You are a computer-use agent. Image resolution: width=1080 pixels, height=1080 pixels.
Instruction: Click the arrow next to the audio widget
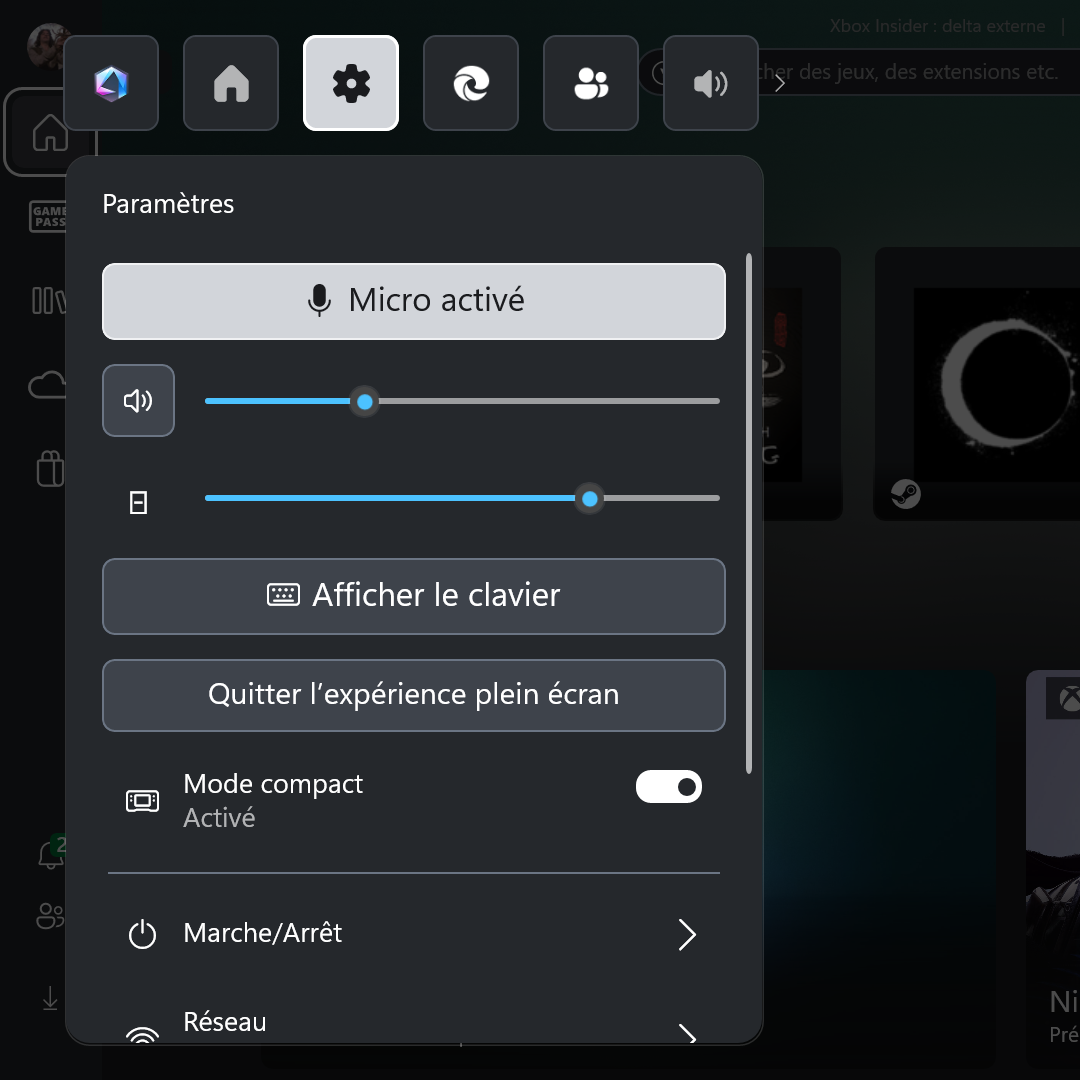pos(780,83)
